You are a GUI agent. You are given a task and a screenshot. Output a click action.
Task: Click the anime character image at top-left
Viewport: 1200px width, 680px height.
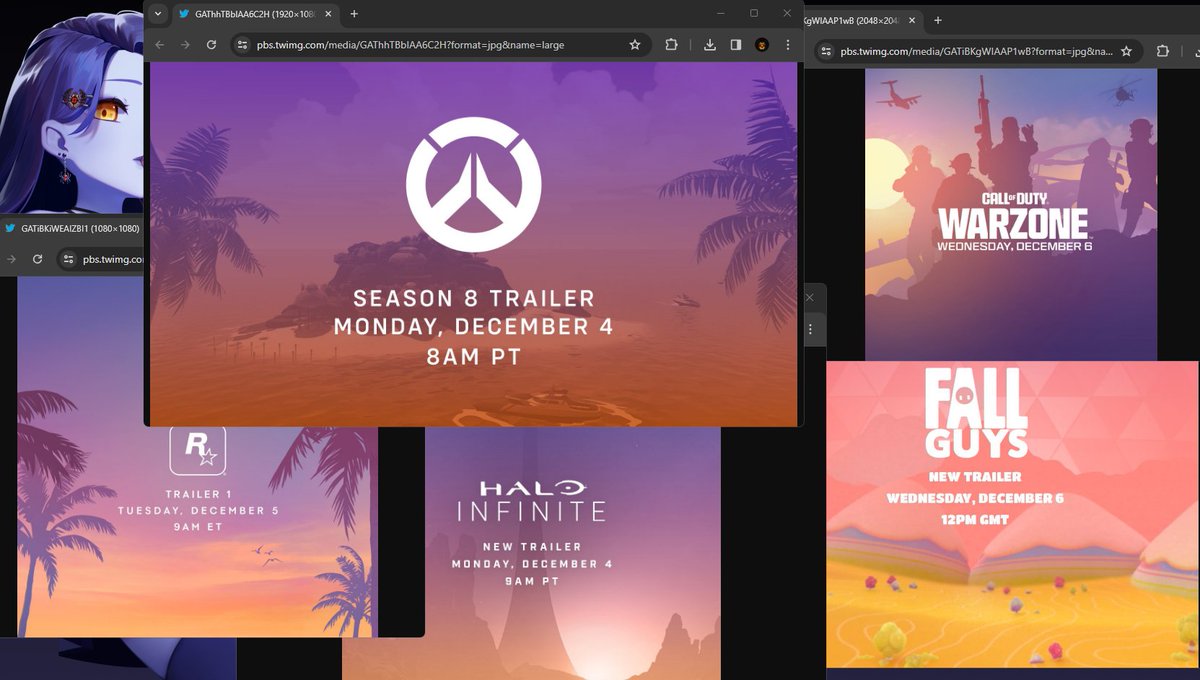pyautogui.click(x=72, y=105)
